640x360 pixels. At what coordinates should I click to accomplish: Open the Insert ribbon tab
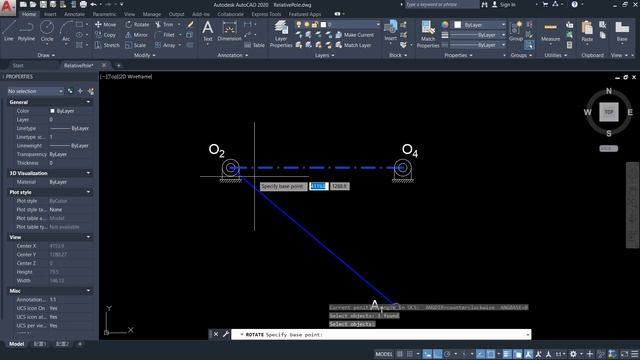tap(50, 14)
